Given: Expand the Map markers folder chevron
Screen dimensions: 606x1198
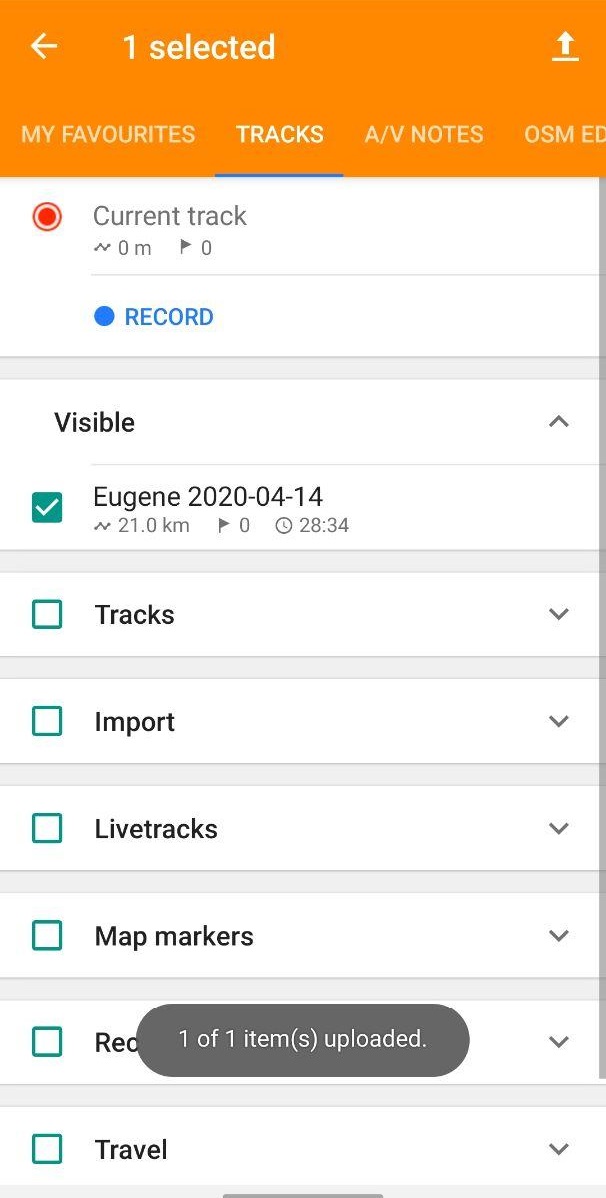Looking at the screenshot, I should click(x=559, y=935).
